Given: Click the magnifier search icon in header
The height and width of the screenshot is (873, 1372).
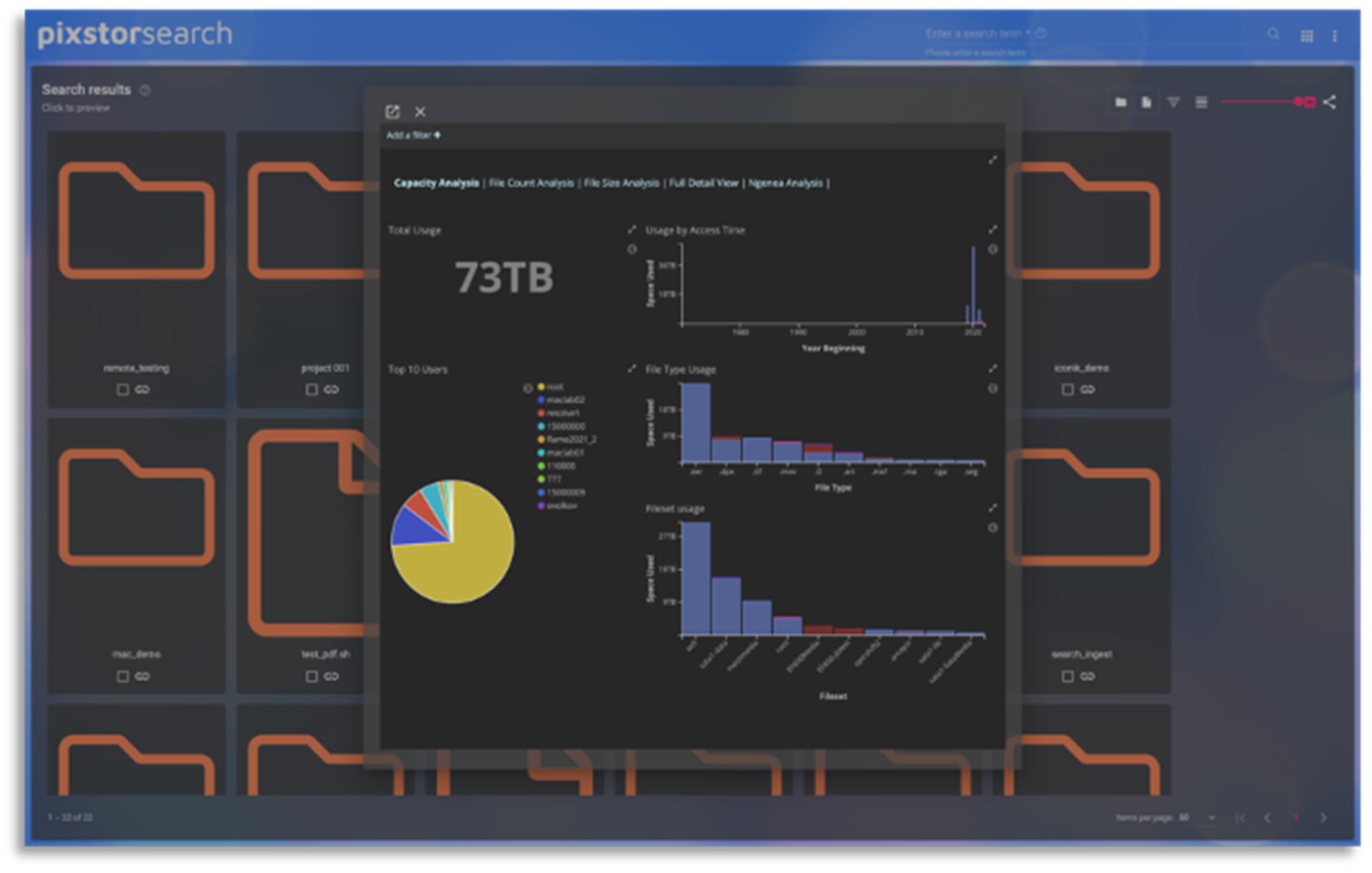Looking at the screenshot, I should [x=1273, y=34].
